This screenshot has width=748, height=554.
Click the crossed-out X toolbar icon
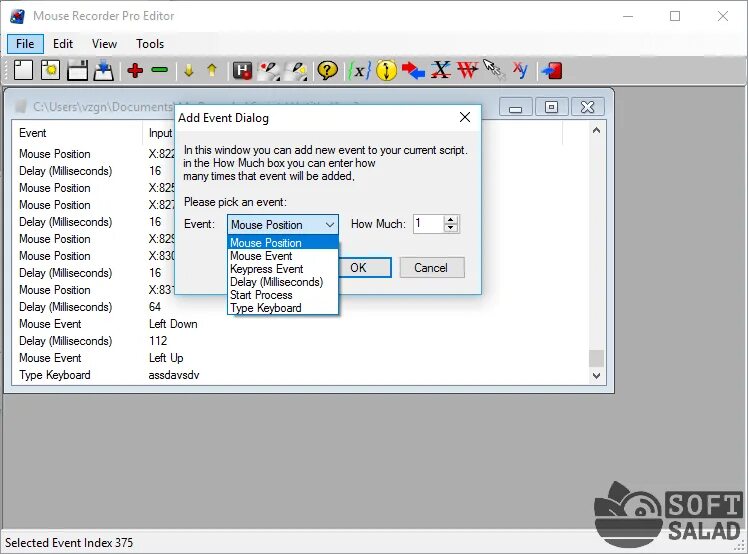pyautogui.click(x=441, y=70)
